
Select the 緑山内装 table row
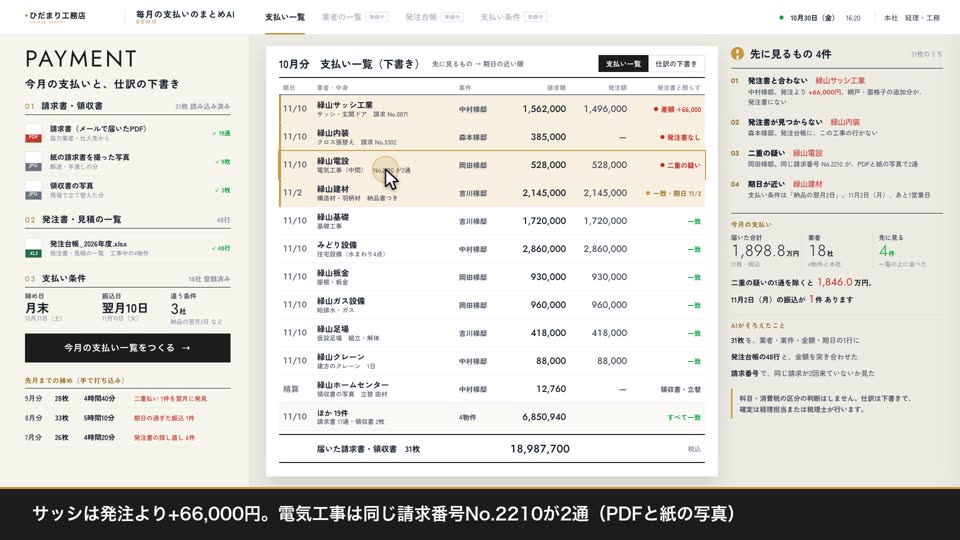pyautogui.click(x=492, y=137)
